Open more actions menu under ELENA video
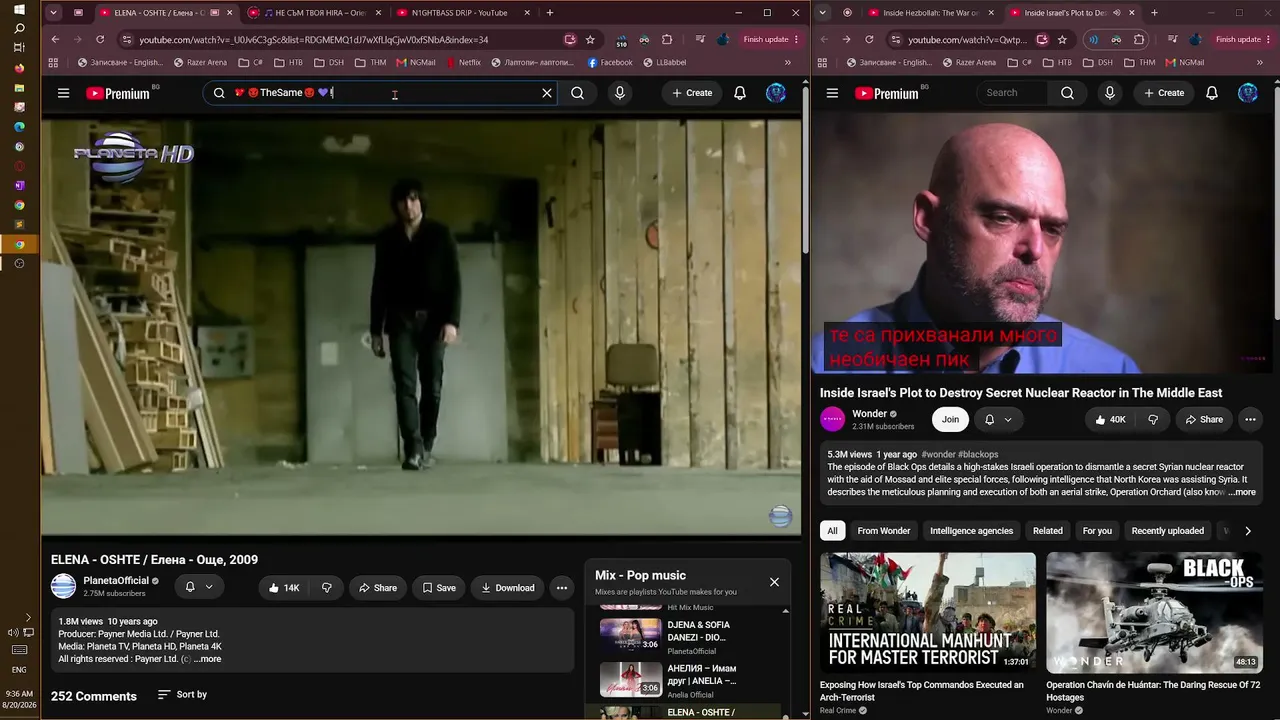Screen dimensions: 1280x720 (x=562, y=588)
